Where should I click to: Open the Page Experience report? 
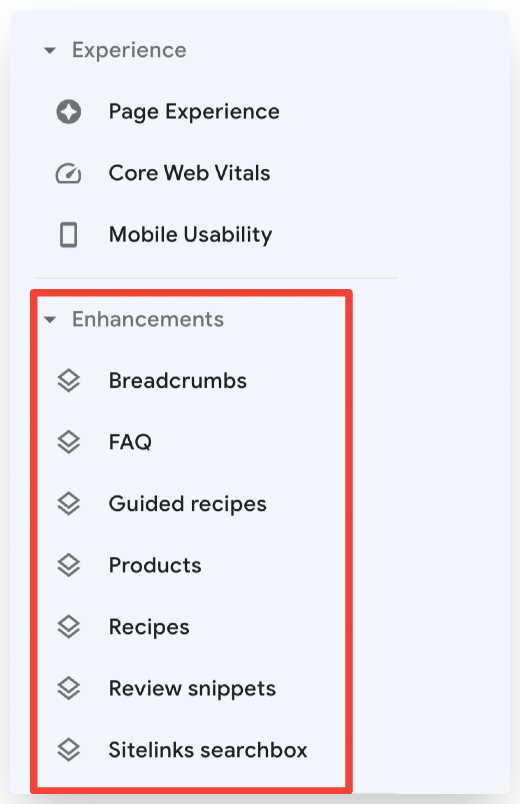click(x=194, y=112)
